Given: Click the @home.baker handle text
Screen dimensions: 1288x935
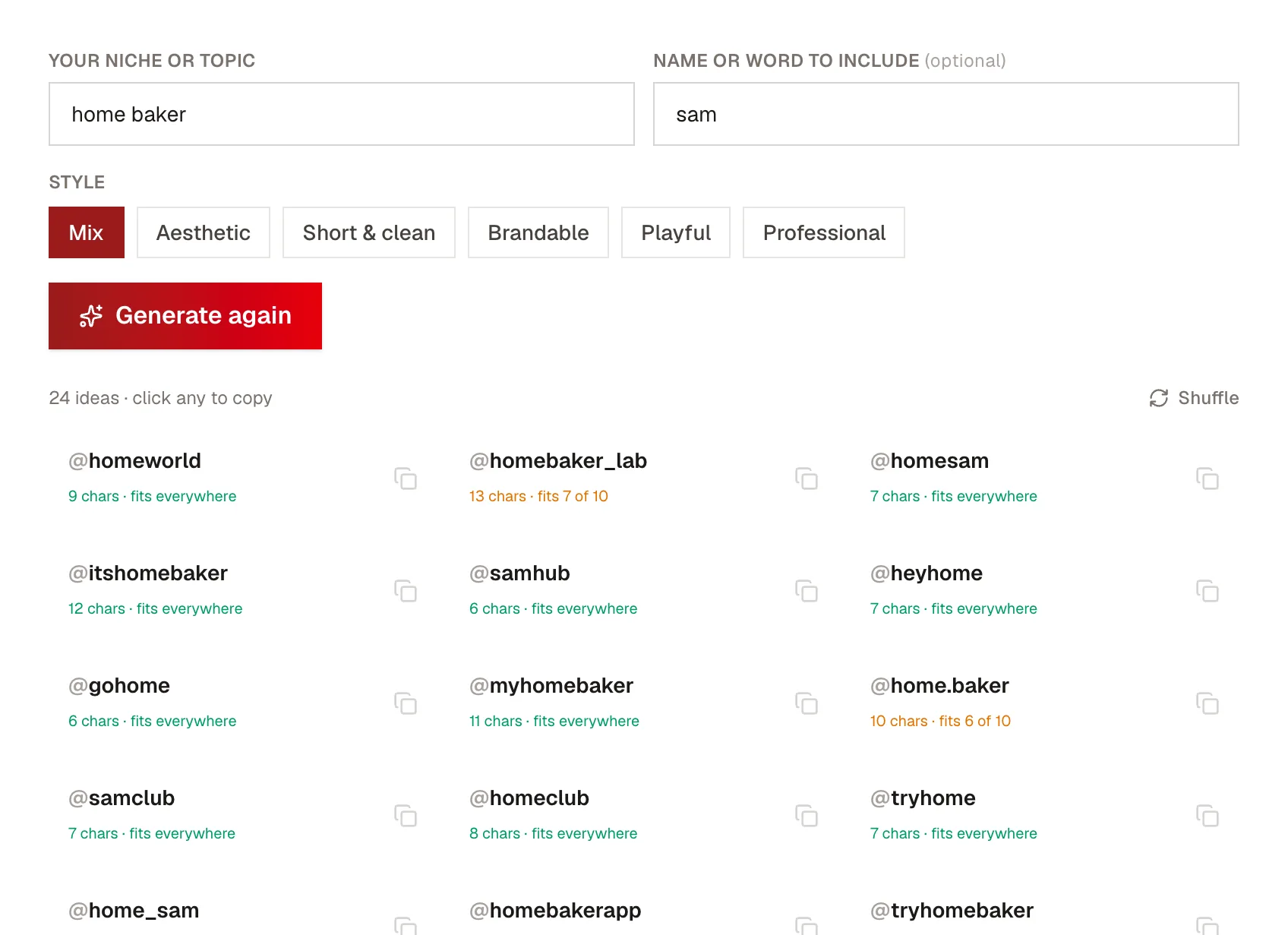Looking at the screenshot, I should tap(939, 686).
